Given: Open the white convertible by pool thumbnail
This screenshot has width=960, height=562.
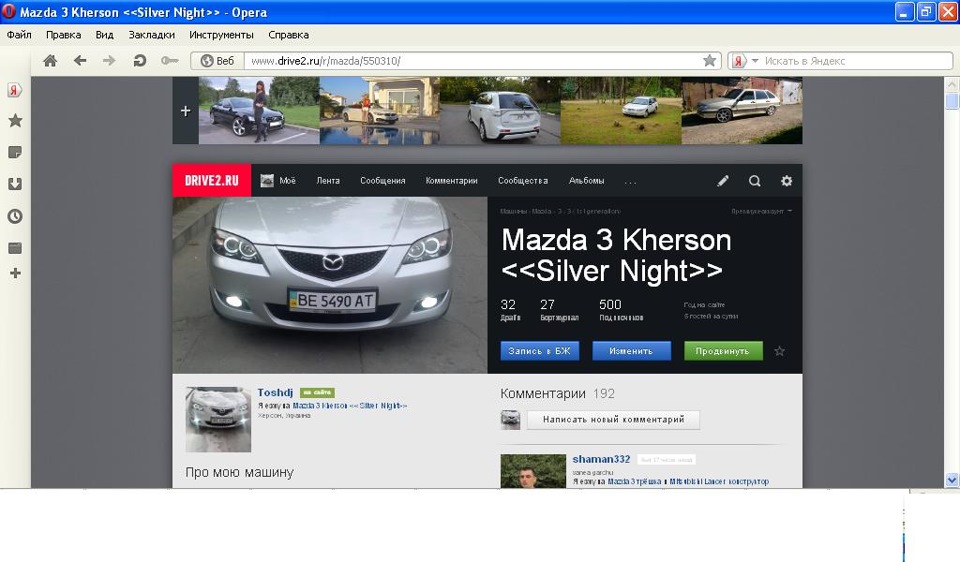Looking at the screenshot, I should pyautogui.click(x=380, y=111).
